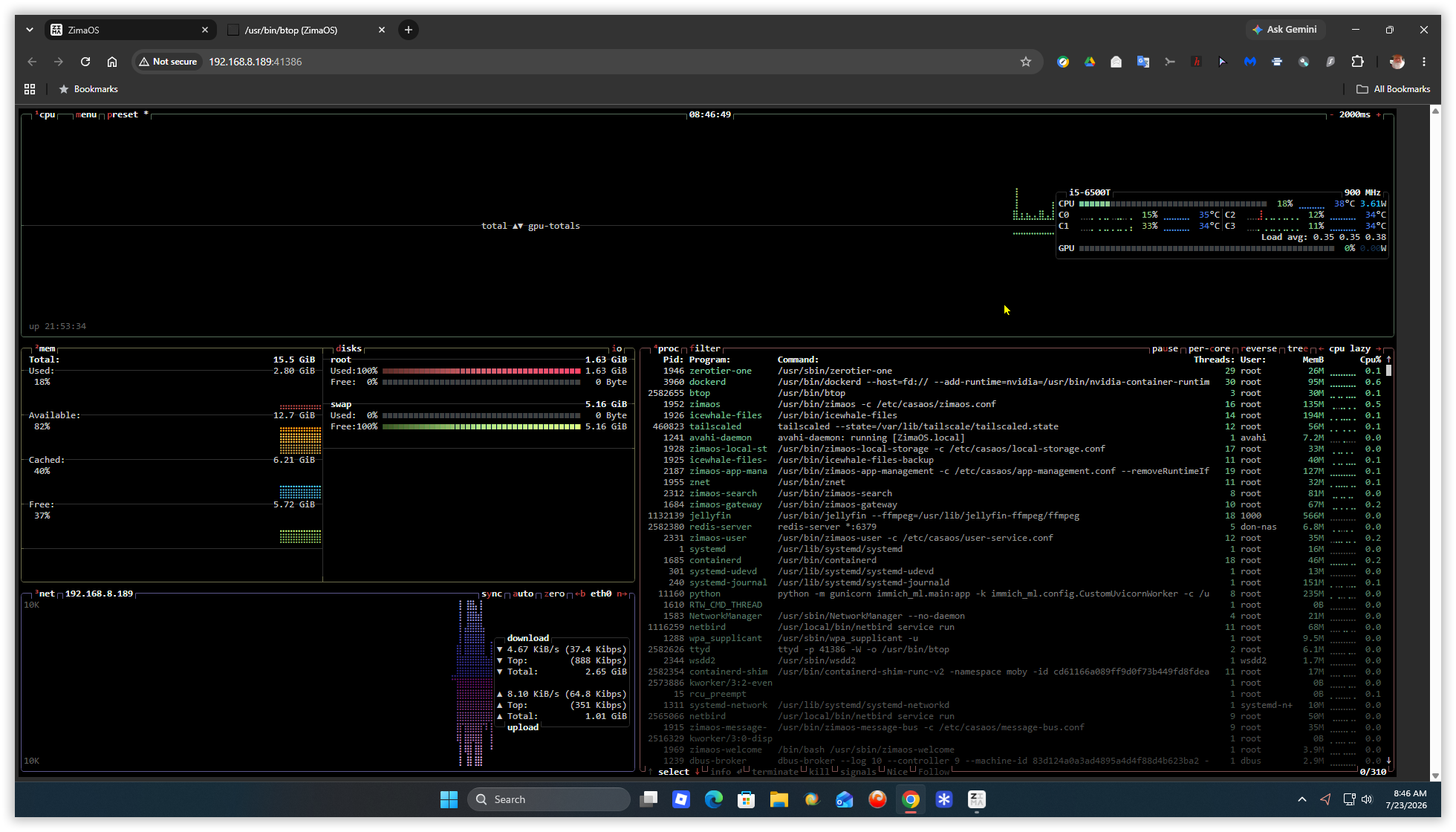This screenshot has height=832, width=1456.
Task: Toggle net auto scaling
Action: tap(523, 594)
